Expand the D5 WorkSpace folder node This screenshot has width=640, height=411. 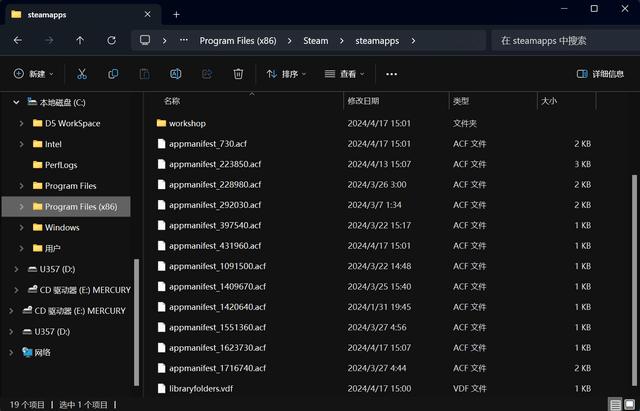(x=21, y=123)
